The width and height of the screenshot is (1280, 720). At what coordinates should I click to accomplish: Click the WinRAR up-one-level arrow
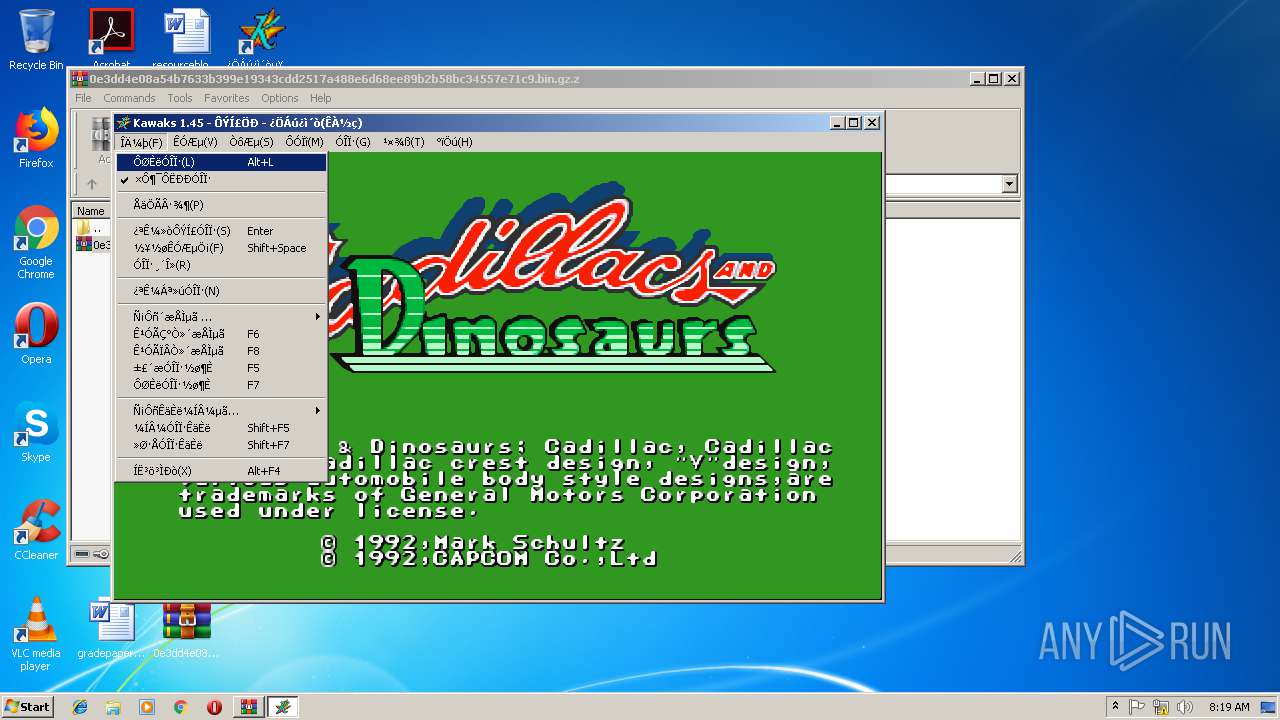[91, 184]
